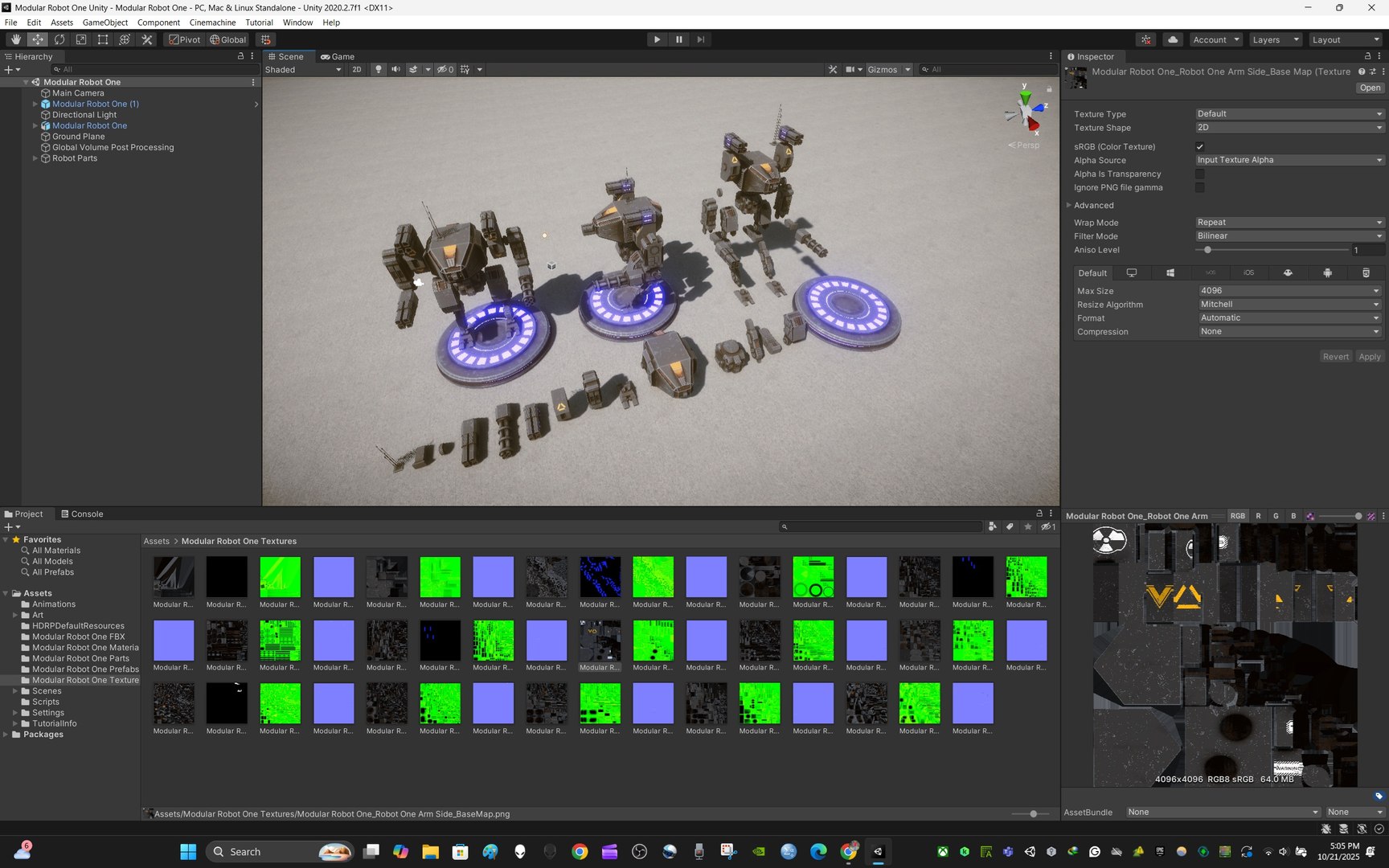The height and width of the screenshot is (868, 1389).
Task: Open the GameObject menu
Action: click(105, 23)
